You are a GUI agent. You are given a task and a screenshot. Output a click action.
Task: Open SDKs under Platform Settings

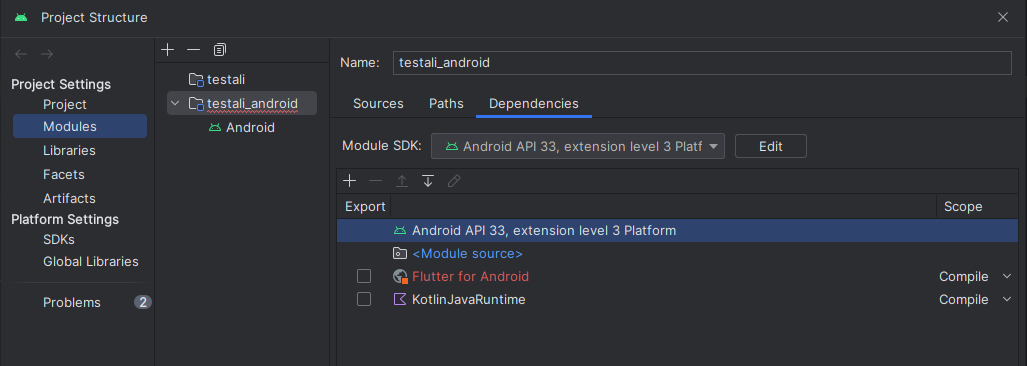click(59, 240)
